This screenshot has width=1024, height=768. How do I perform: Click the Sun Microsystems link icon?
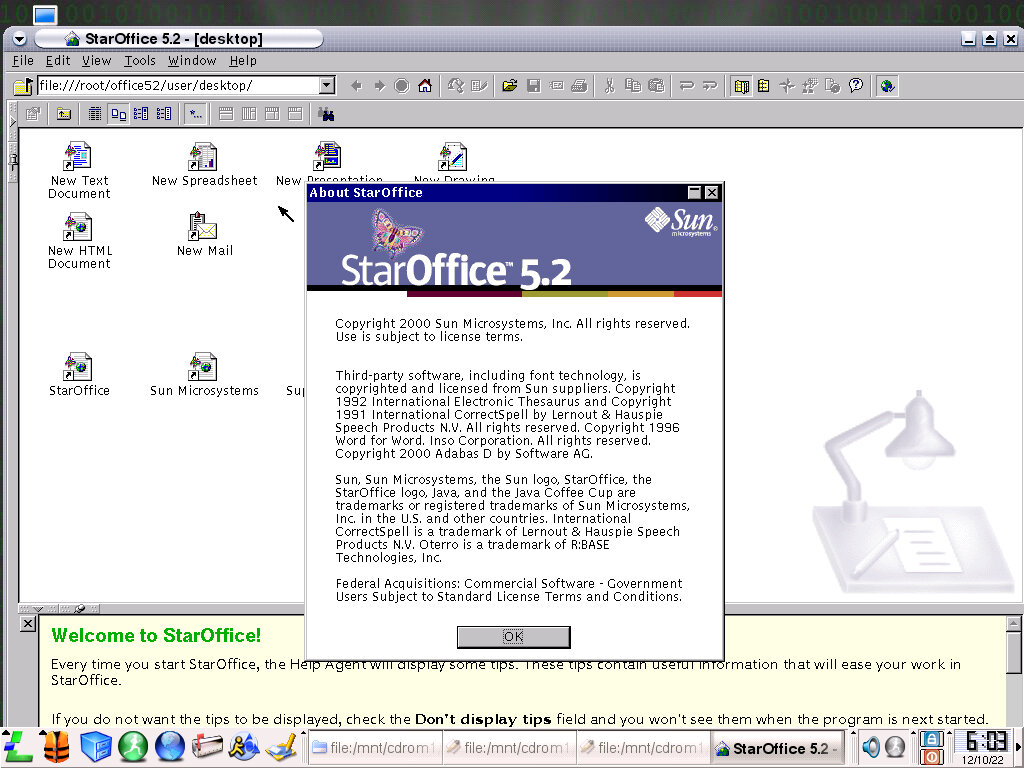(204, 367)
